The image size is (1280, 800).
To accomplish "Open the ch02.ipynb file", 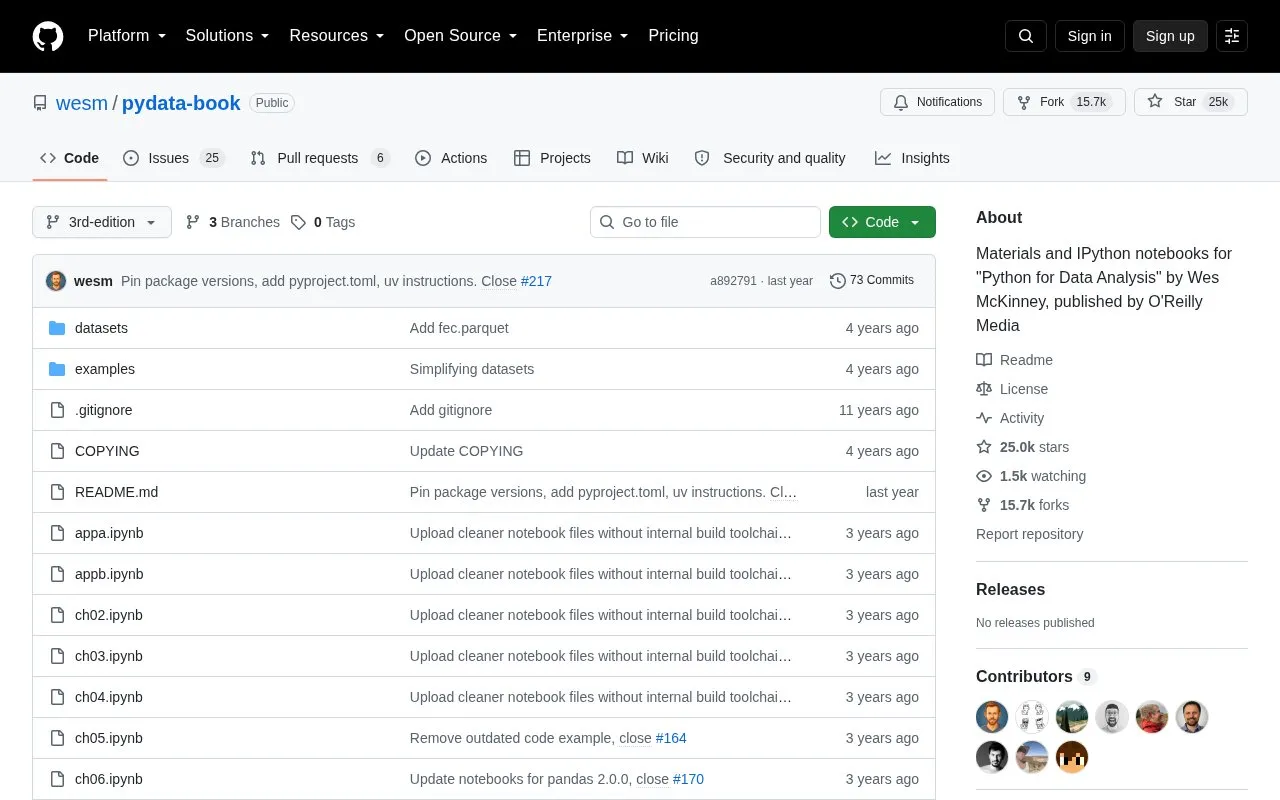I will tap(109, 615).
